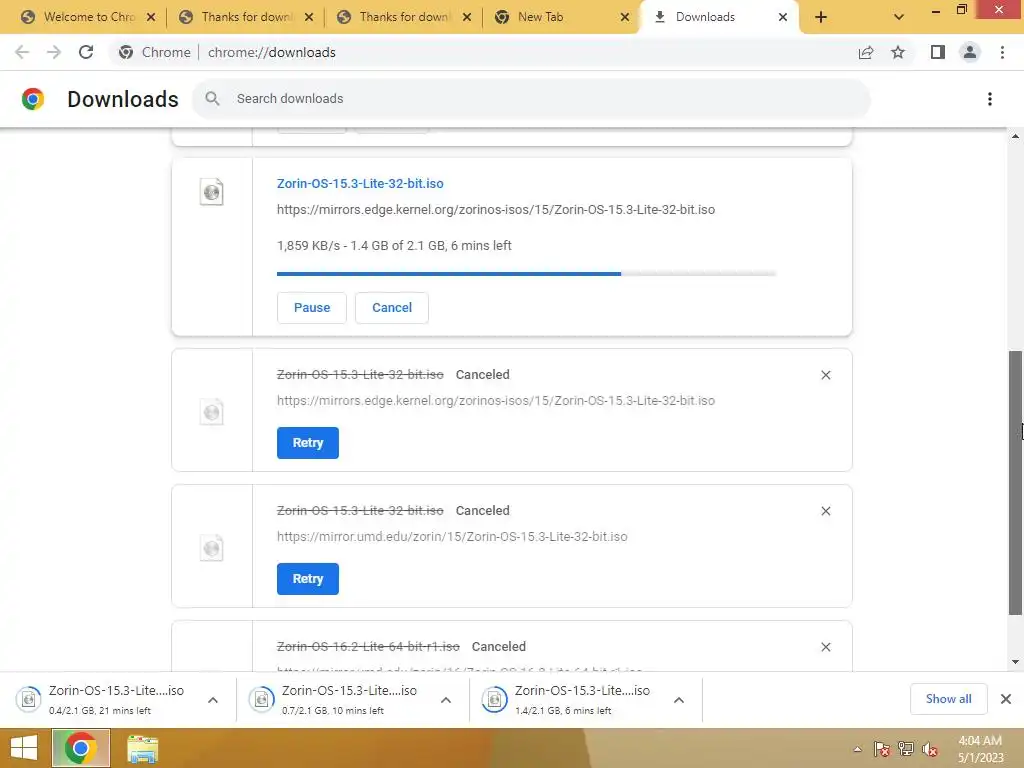Click the search magnifier icon
The image size is (1024, 768).
point(212,99)
